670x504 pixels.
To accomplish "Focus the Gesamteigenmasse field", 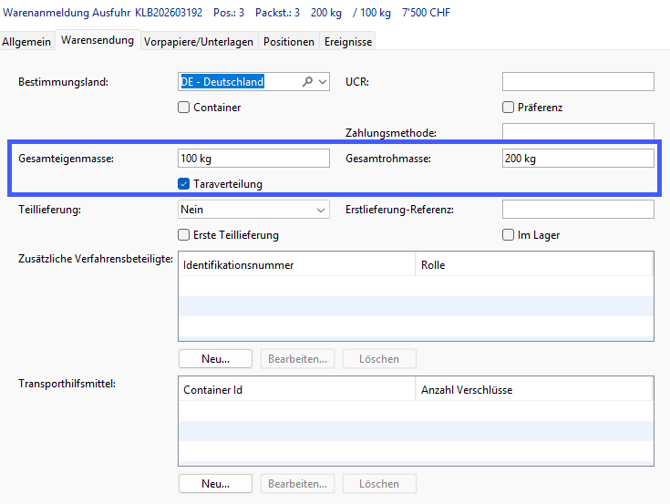I will point(253,159).
